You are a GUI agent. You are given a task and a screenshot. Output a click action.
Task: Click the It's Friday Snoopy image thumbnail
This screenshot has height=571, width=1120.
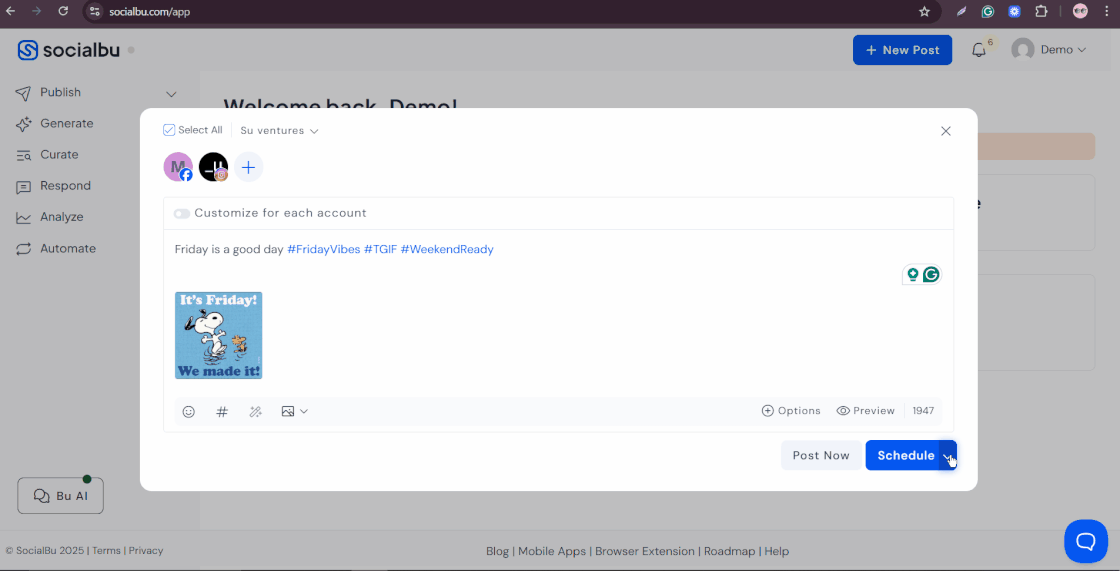218,336
